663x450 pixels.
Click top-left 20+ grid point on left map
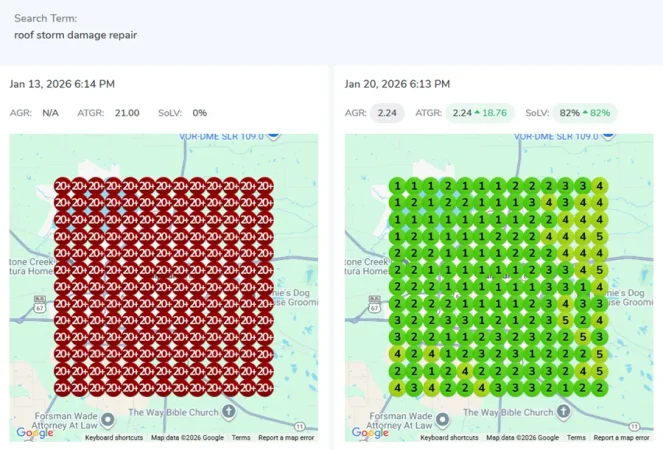pos(62,185)
